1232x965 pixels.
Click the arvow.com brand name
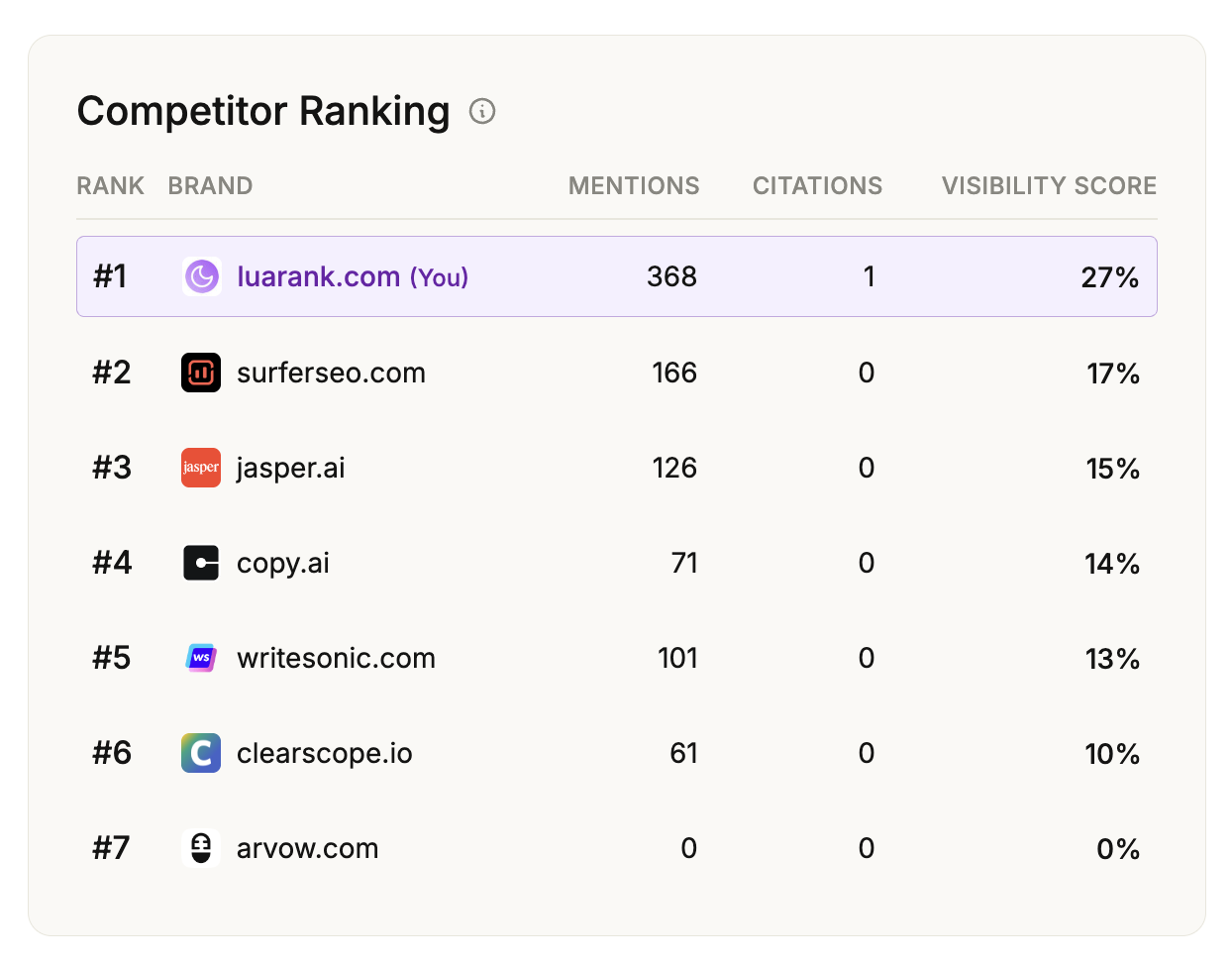click(x=307, y=848)
